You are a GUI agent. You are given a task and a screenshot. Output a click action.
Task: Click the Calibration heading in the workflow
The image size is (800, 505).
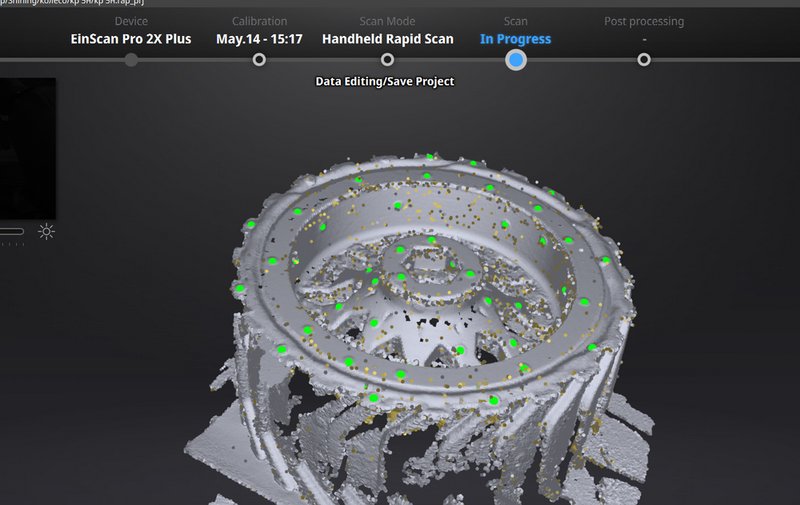click(x=259, y=21)
